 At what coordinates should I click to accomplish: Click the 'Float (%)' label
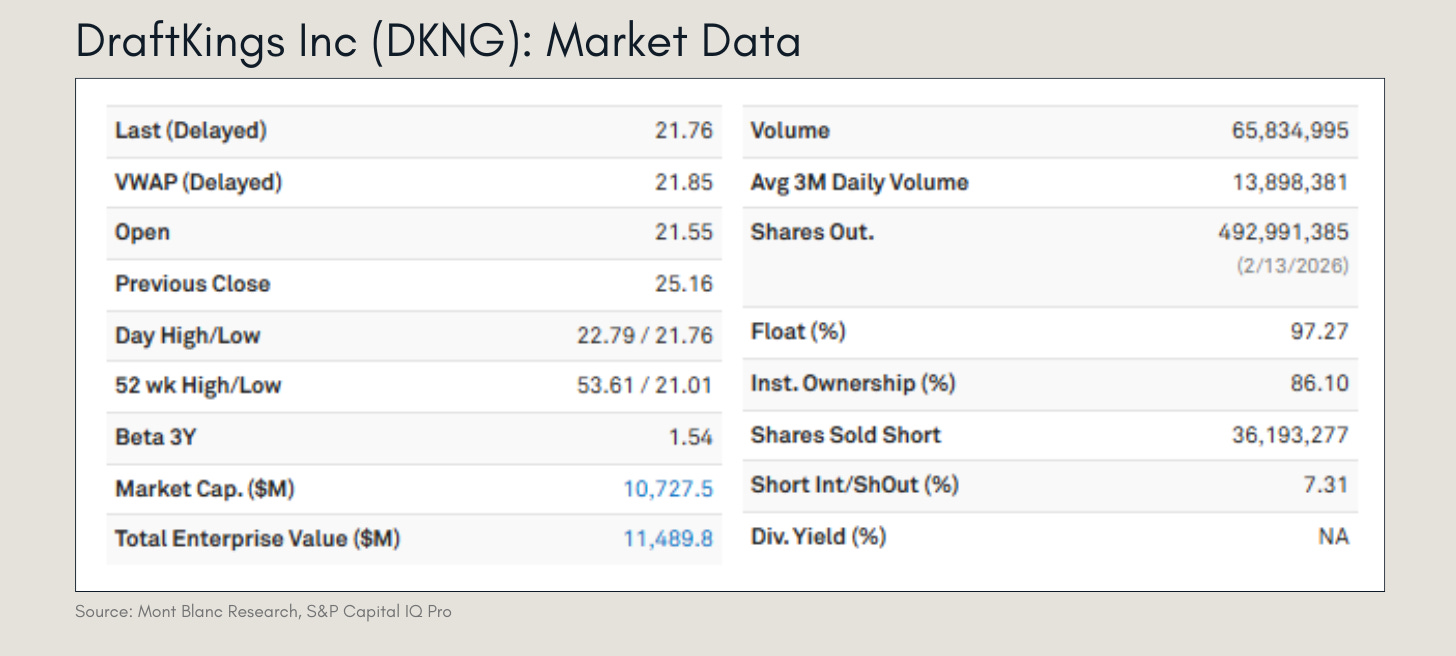click(x=798, y=331)
